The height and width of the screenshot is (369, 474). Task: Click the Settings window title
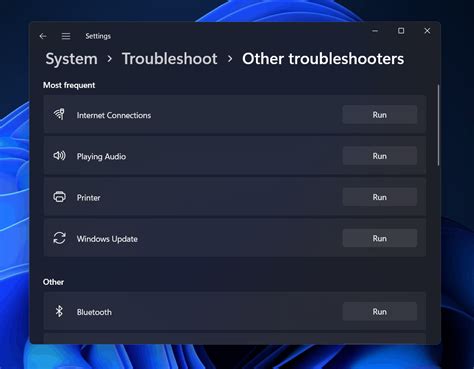click(x=98, y=36)
